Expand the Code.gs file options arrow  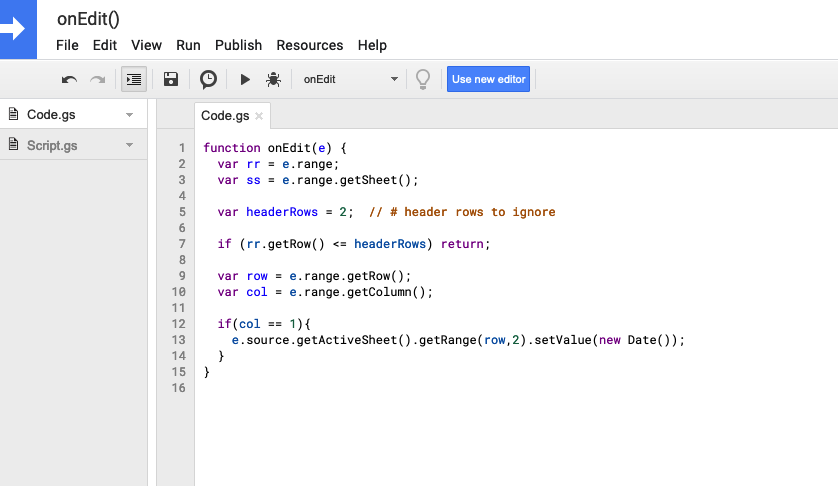[129, 115]
